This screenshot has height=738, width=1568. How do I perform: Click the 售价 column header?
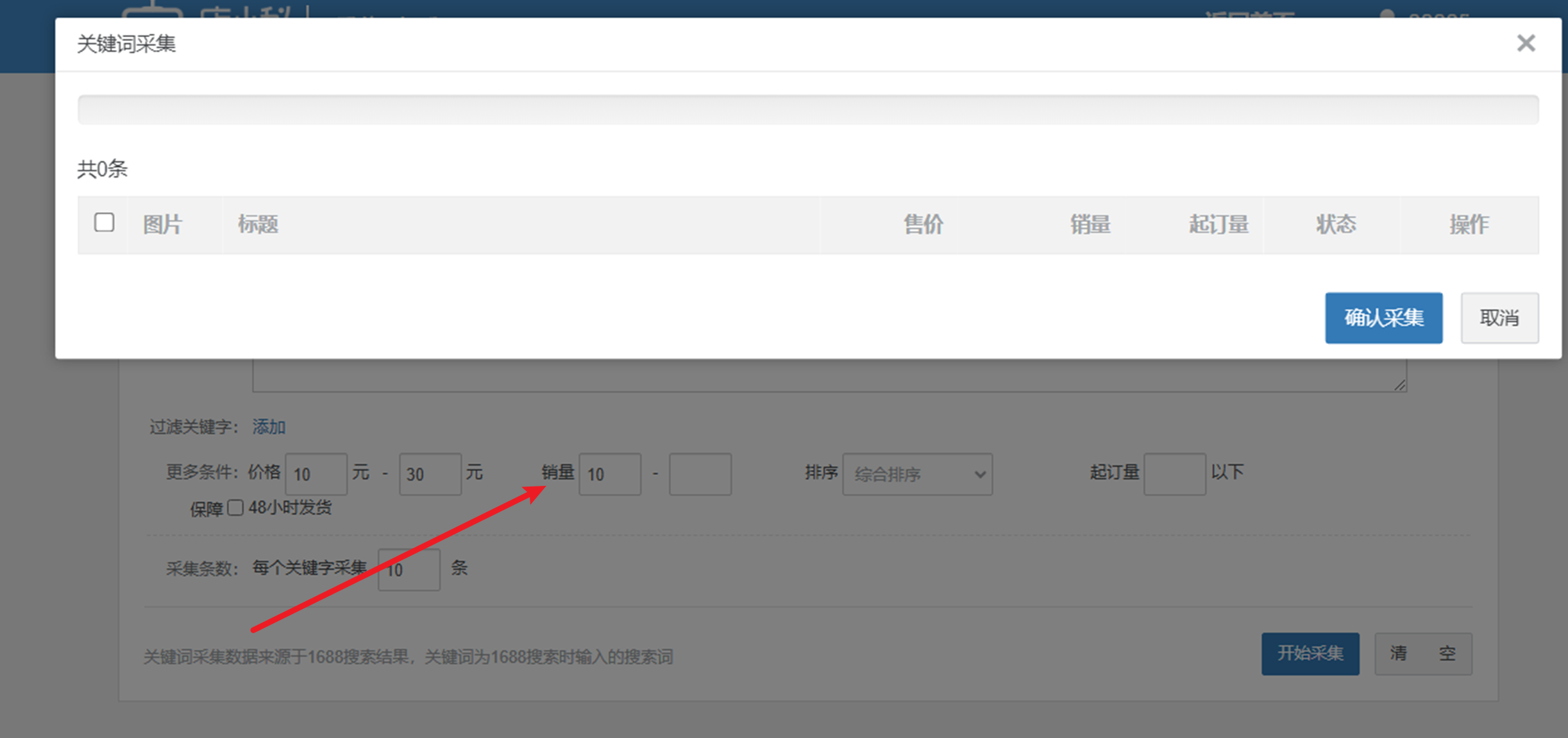click(x=923, y=225)
